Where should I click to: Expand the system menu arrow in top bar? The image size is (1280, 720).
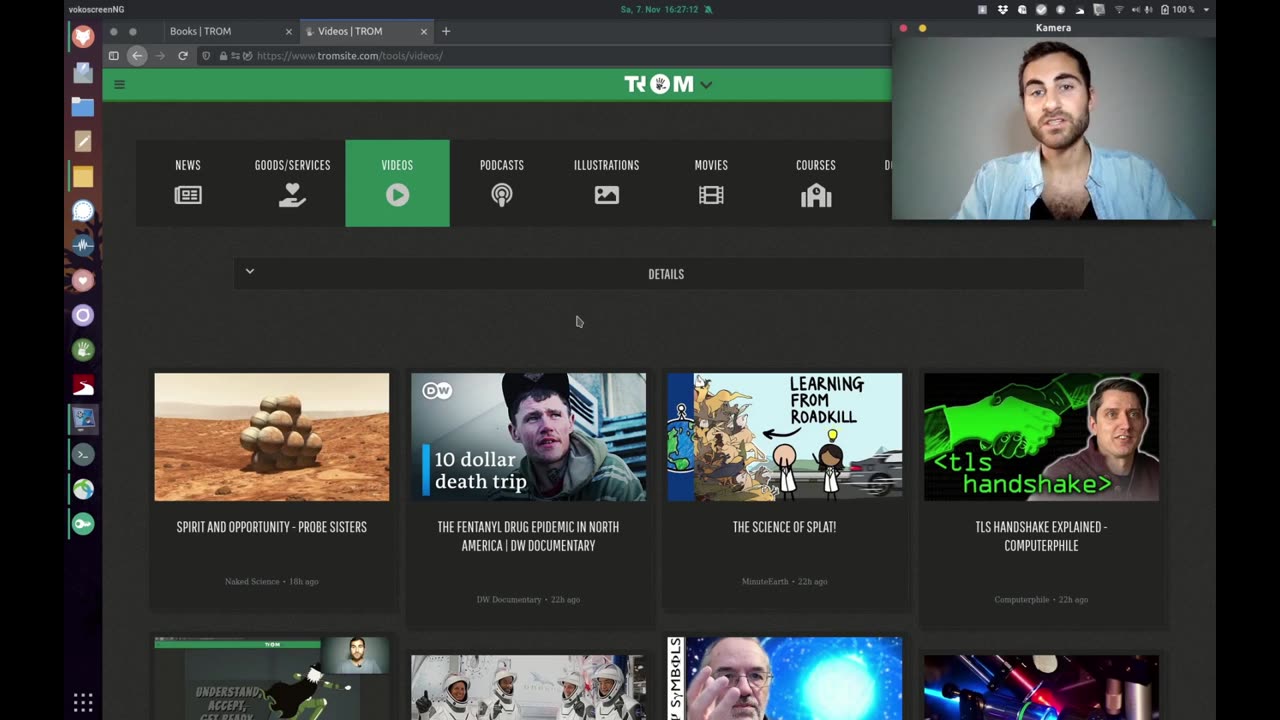[1206, 9]
